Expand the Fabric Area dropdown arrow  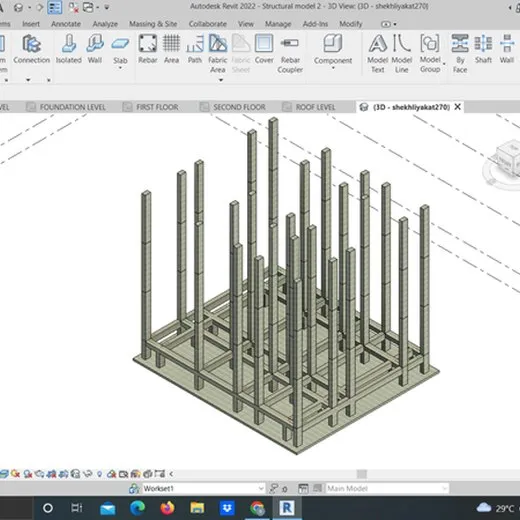pyautogui.click(x=221, y=80)
